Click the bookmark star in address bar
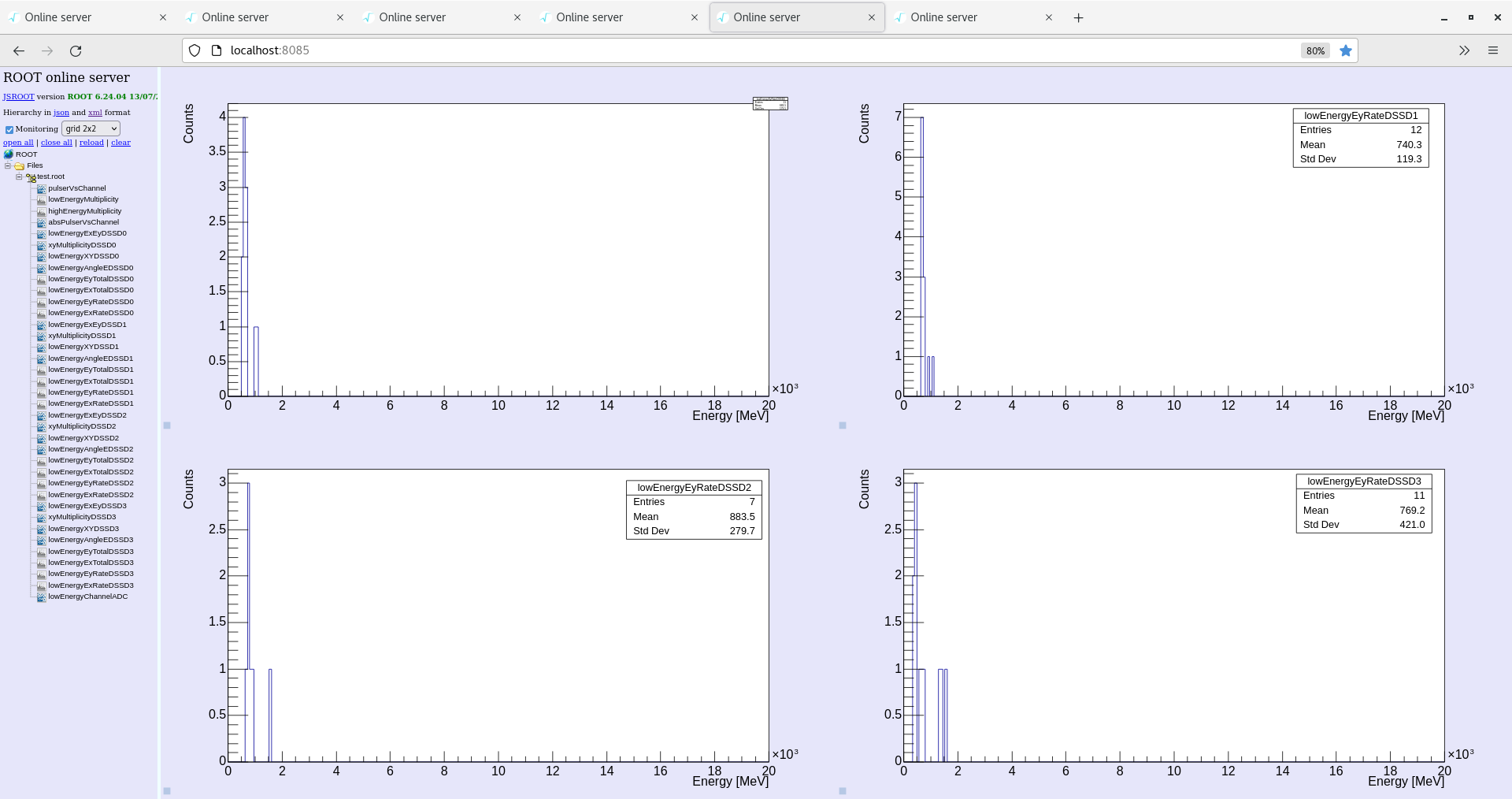The image size is (1512, 799). (x=1346, y=50)
